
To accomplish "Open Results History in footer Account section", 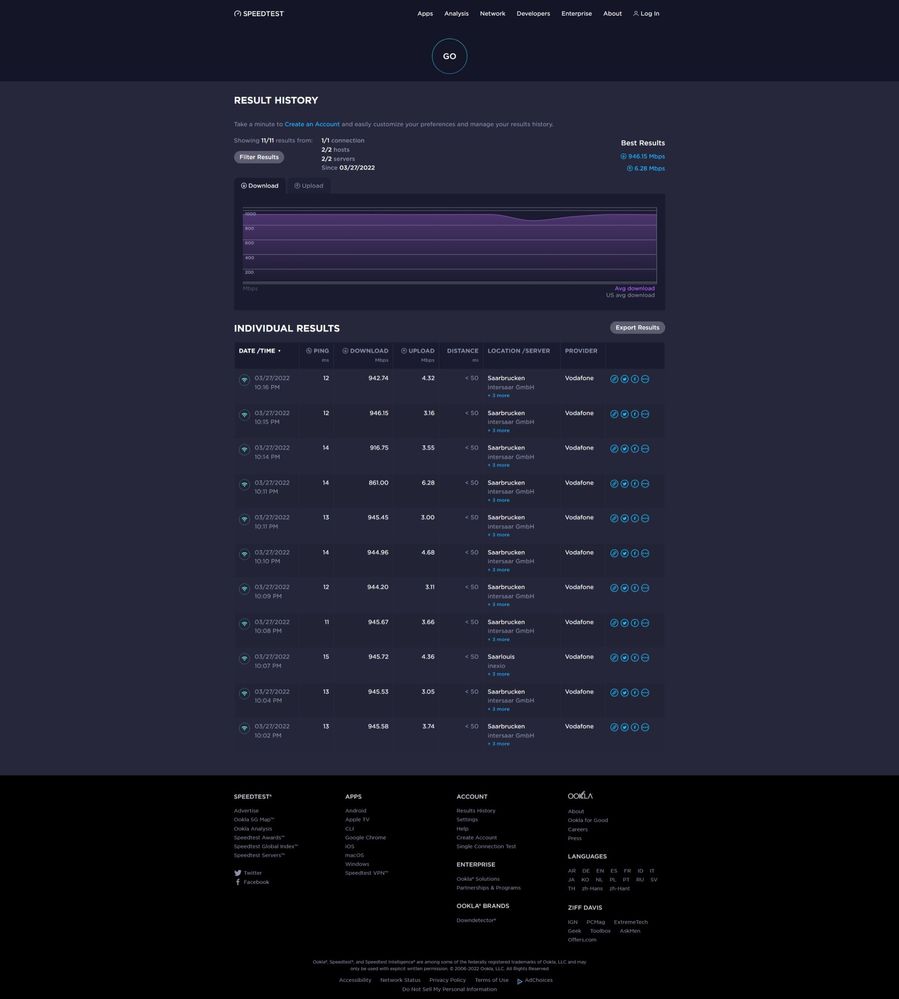I will [476, 811].
